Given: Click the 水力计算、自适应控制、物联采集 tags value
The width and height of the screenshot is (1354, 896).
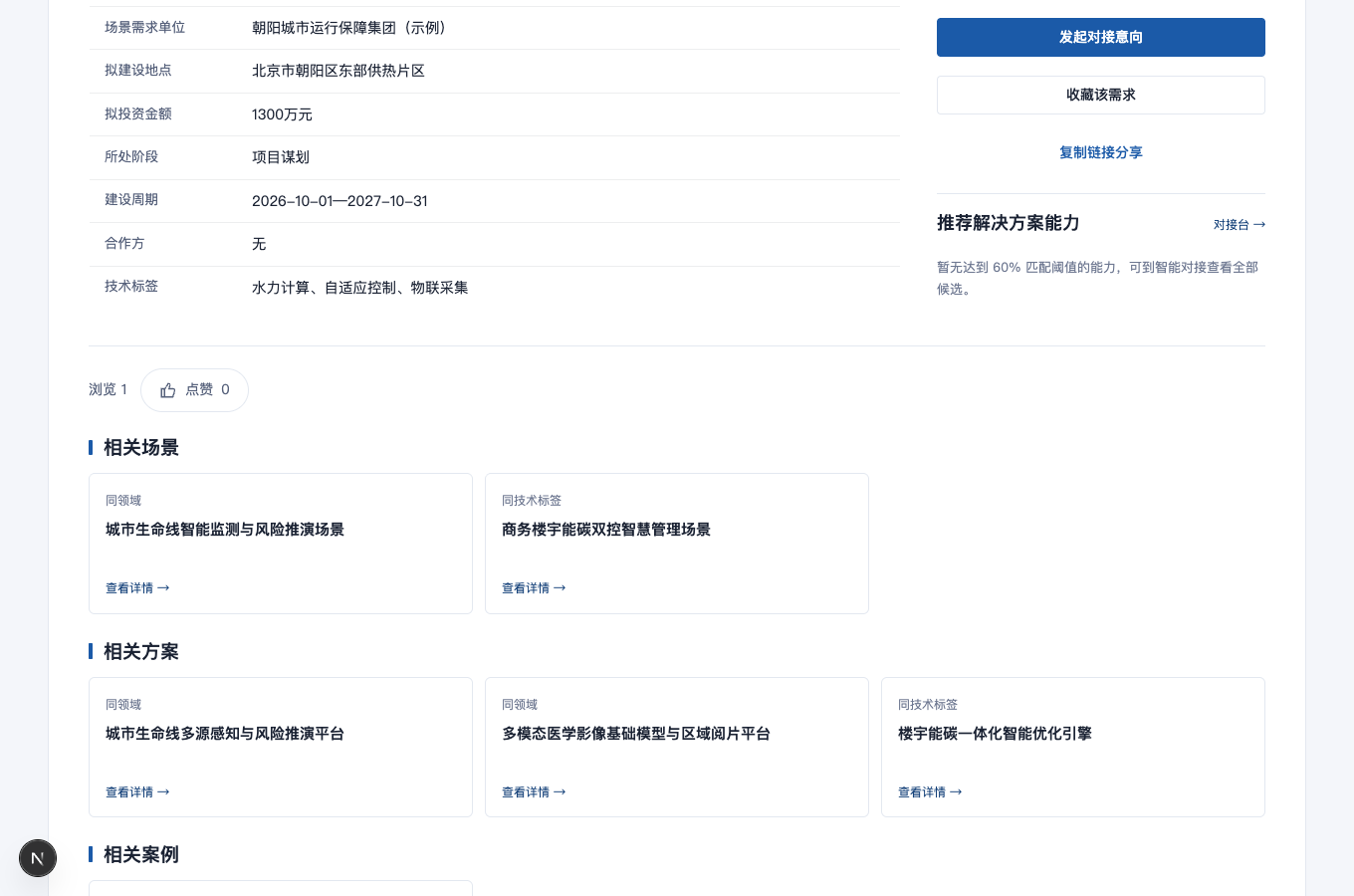Looking at the screenshot, I should (359, 288).
